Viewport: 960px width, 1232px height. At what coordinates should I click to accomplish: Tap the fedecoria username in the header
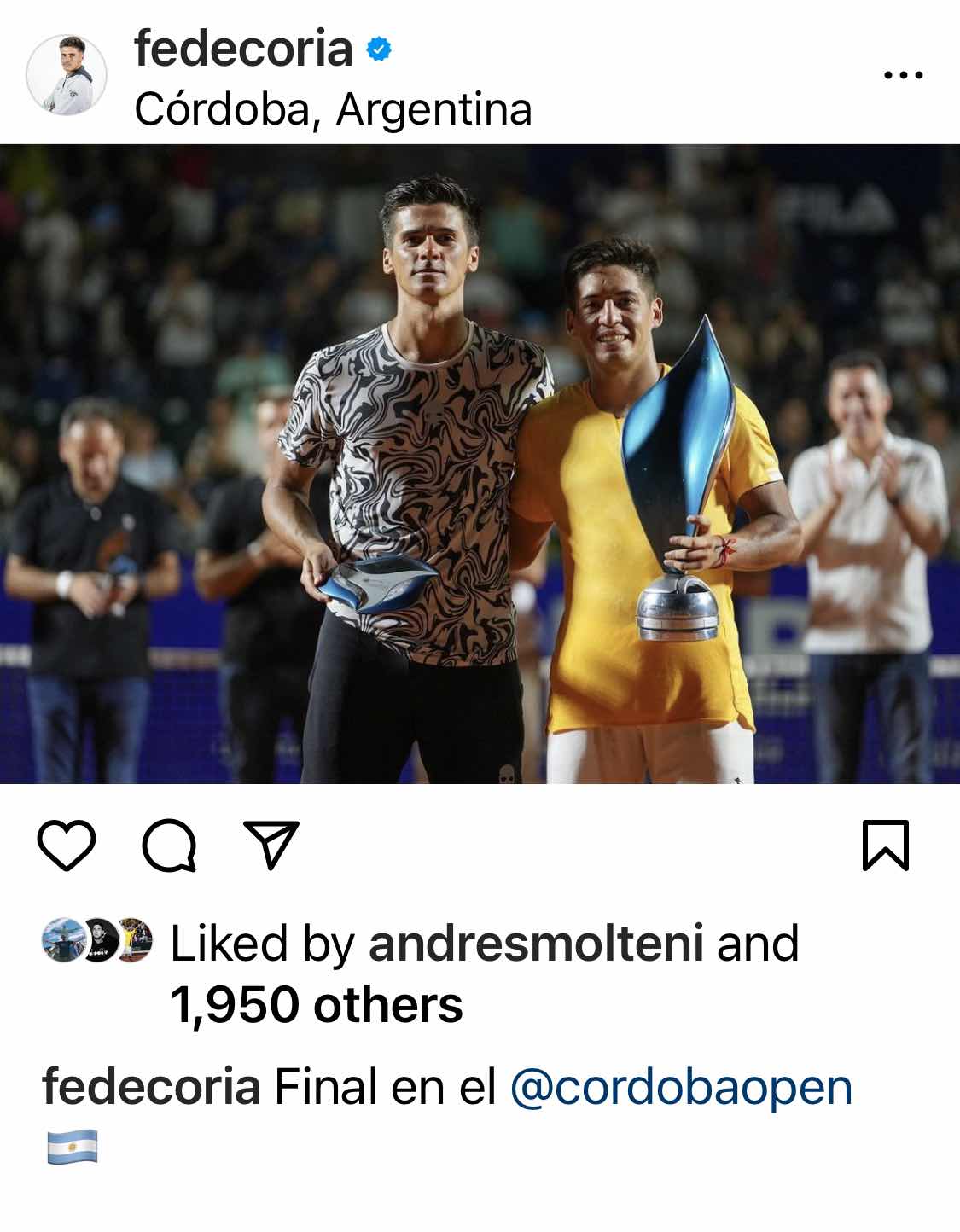pos(243,49)
